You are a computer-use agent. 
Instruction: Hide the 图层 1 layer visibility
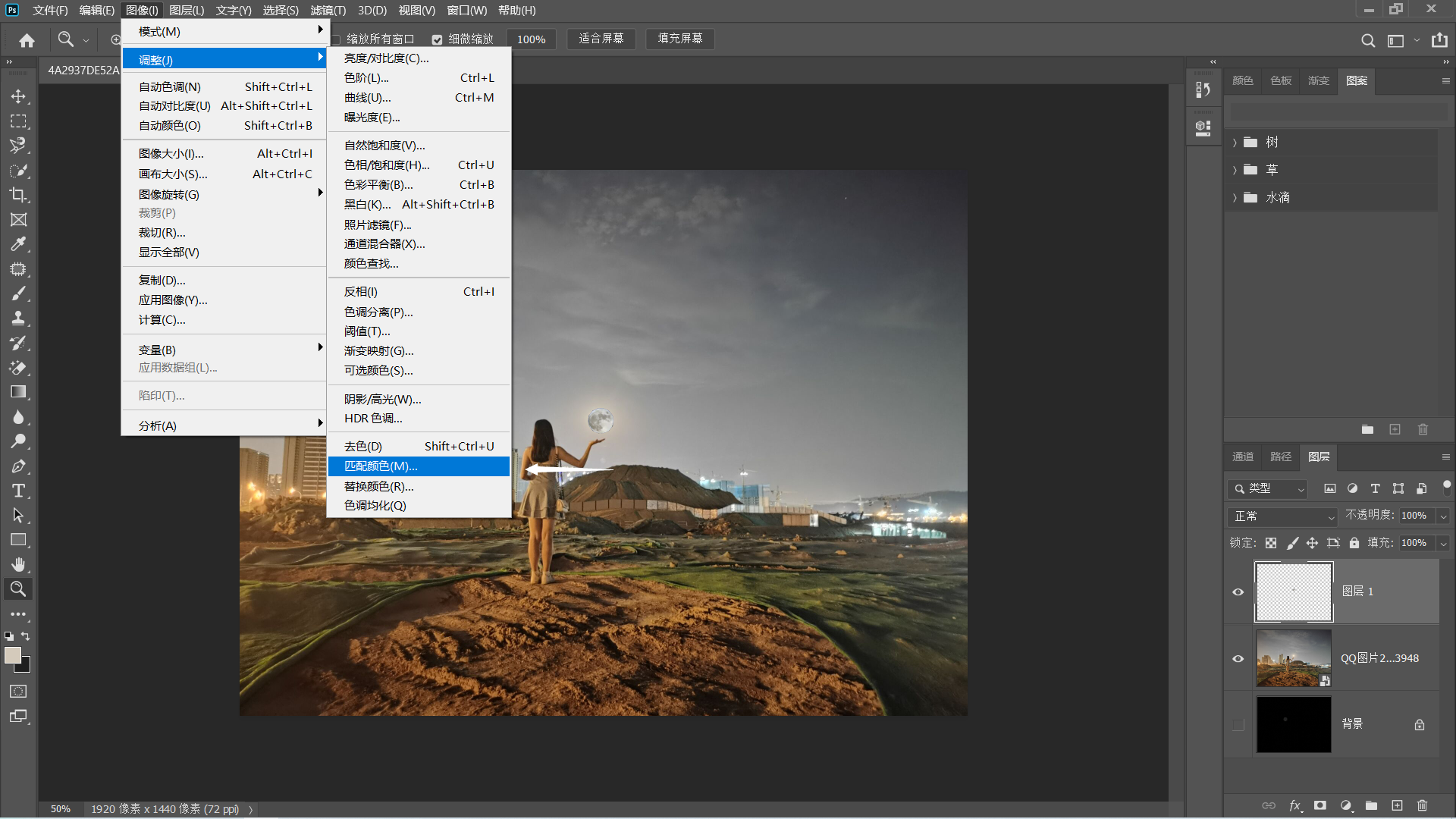pyautogui.click(x=1238, y=592)
